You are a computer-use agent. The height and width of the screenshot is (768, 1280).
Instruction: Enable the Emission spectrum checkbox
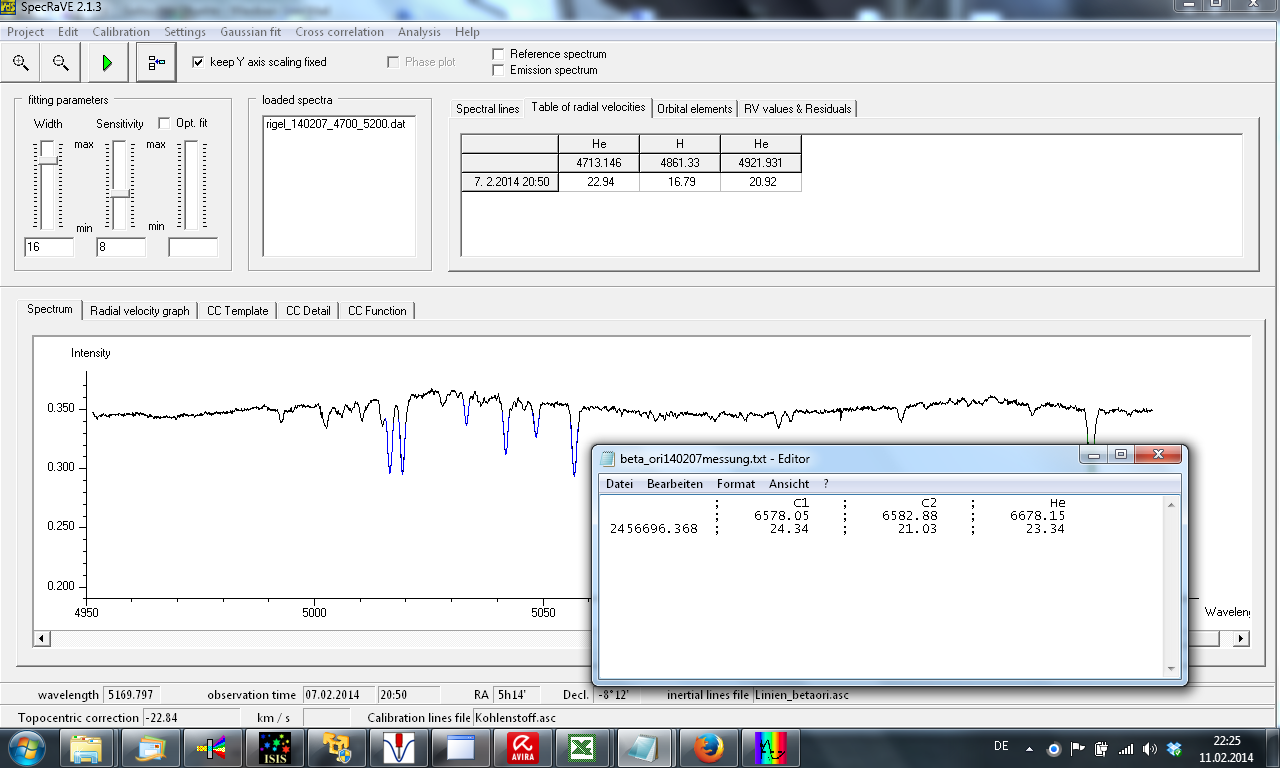499,70
